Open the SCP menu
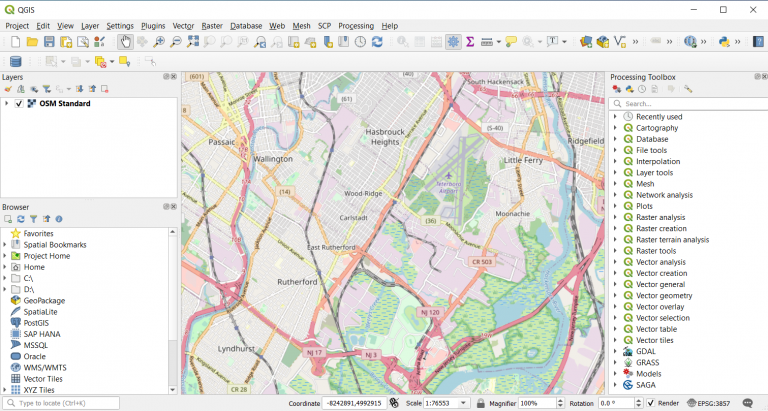 coord(324,26)
